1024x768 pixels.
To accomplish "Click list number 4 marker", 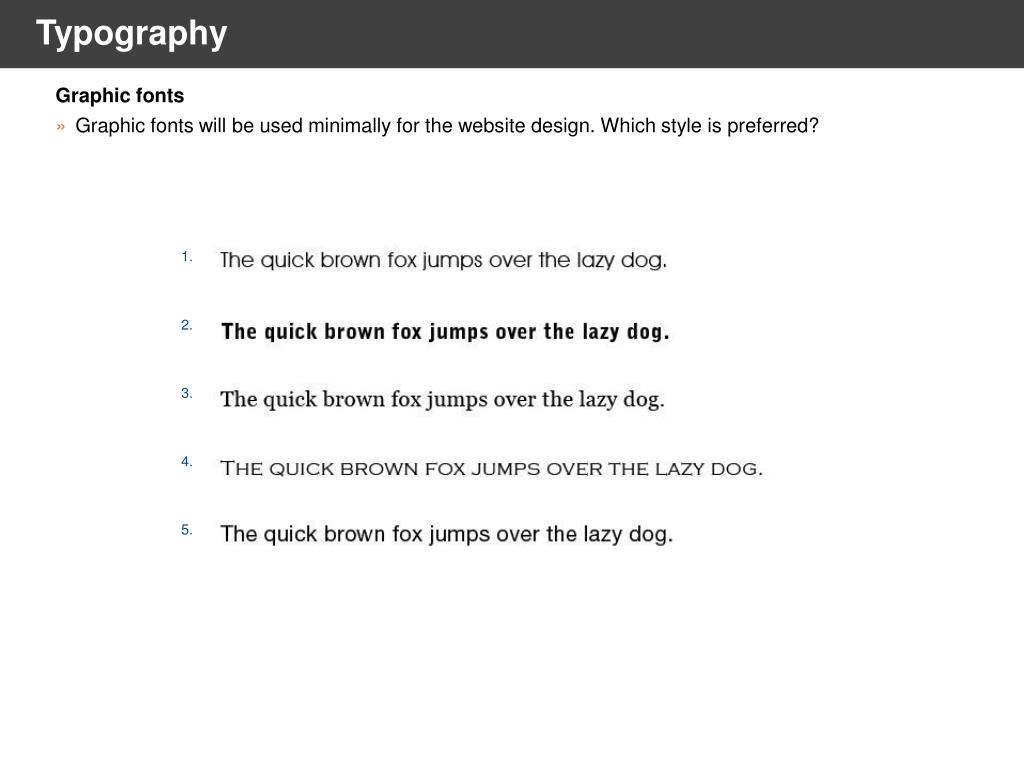I will (187, 462).
